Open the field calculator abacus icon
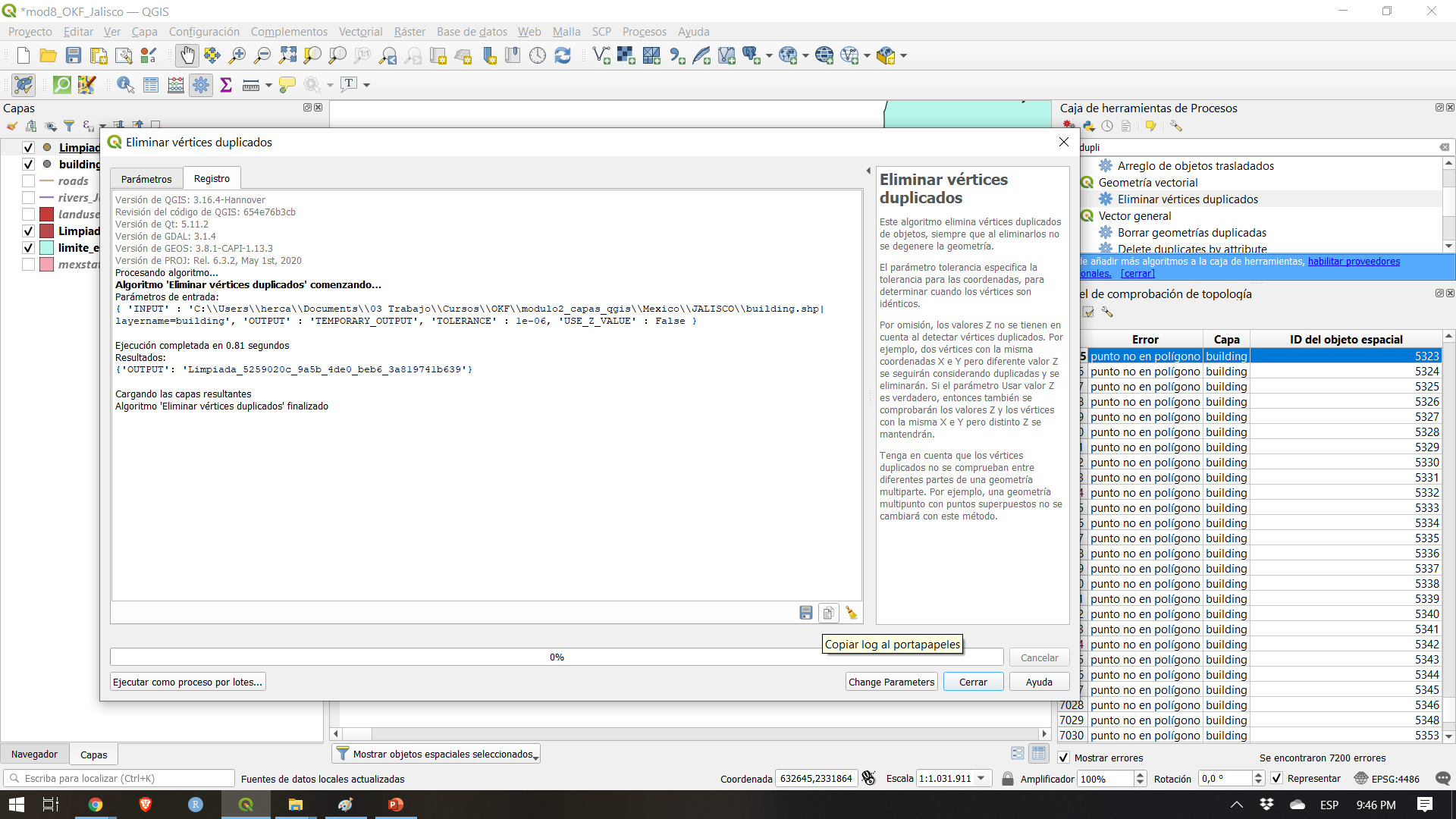This screenshot has height=819, width=1456. 176,85
